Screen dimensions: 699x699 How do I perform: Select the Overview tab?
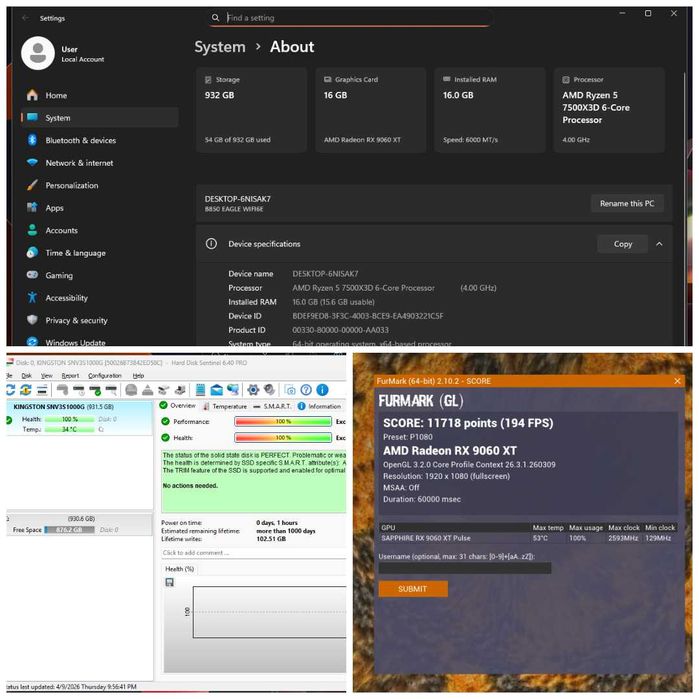click(178, 406)
